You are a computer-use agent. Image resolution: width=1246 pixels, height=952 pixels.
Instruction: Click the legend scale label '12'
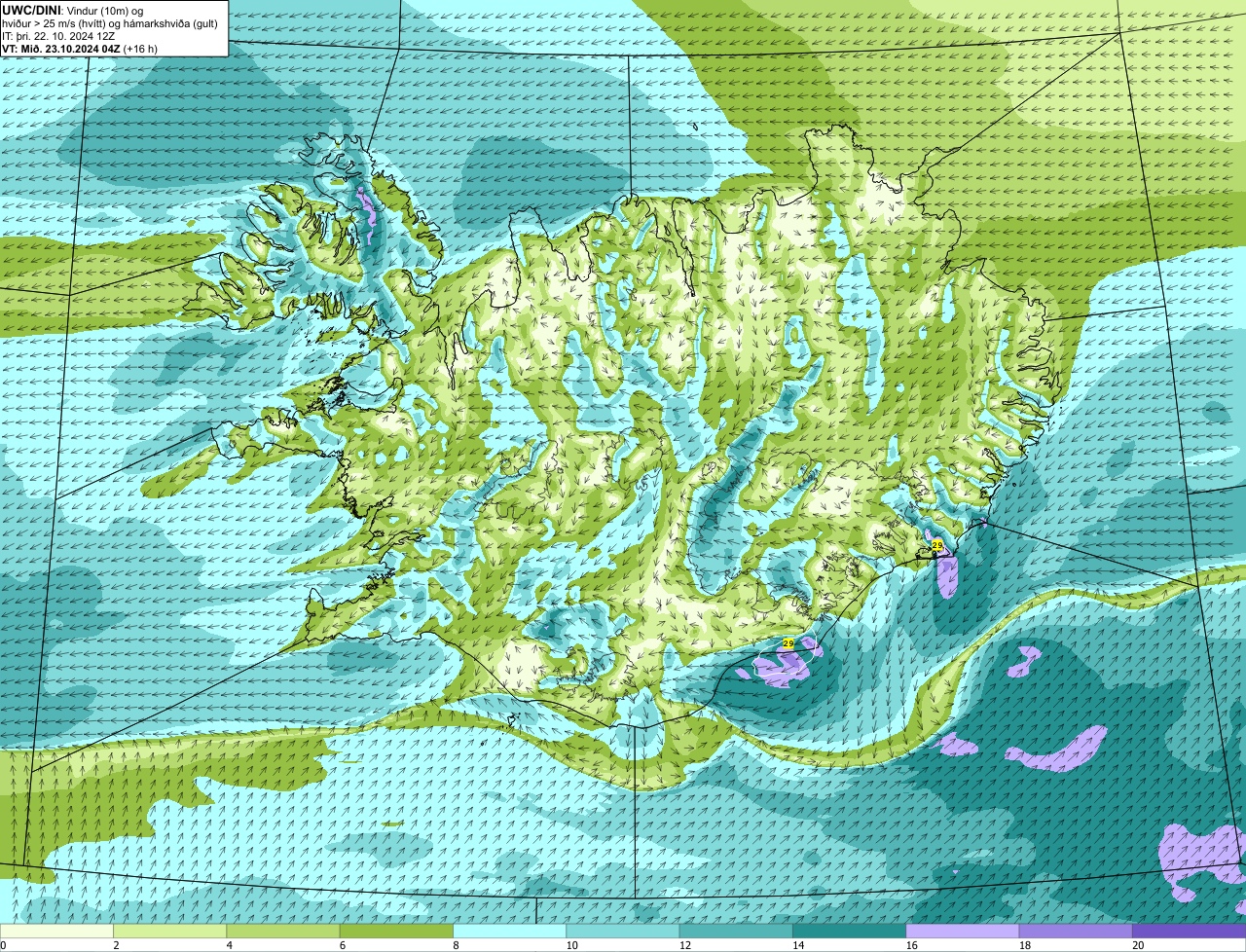coord(684,945)
